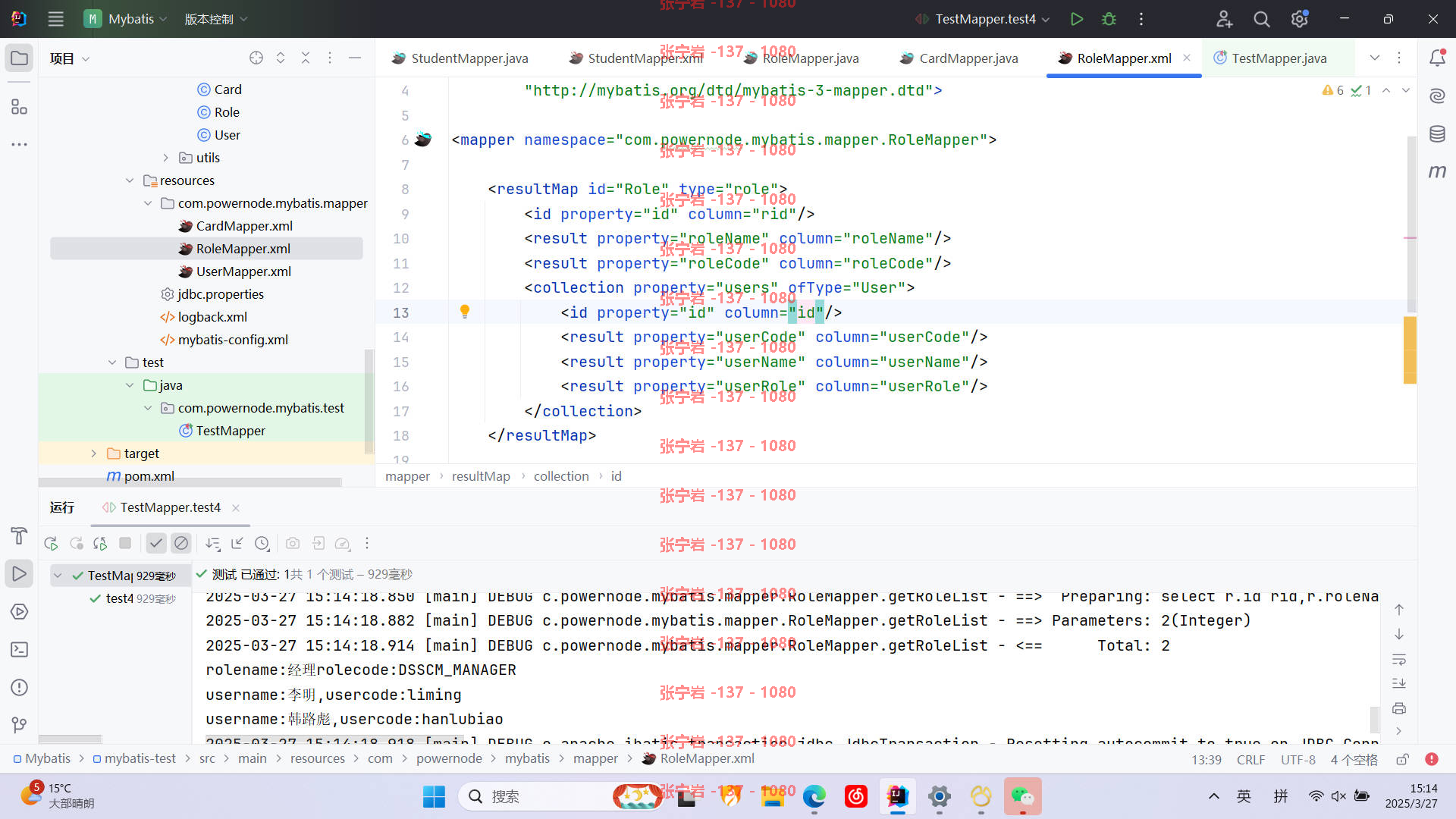Rerun the test in the Run toolbar
Screen dimensions: 1456x819
pos(52,543)
